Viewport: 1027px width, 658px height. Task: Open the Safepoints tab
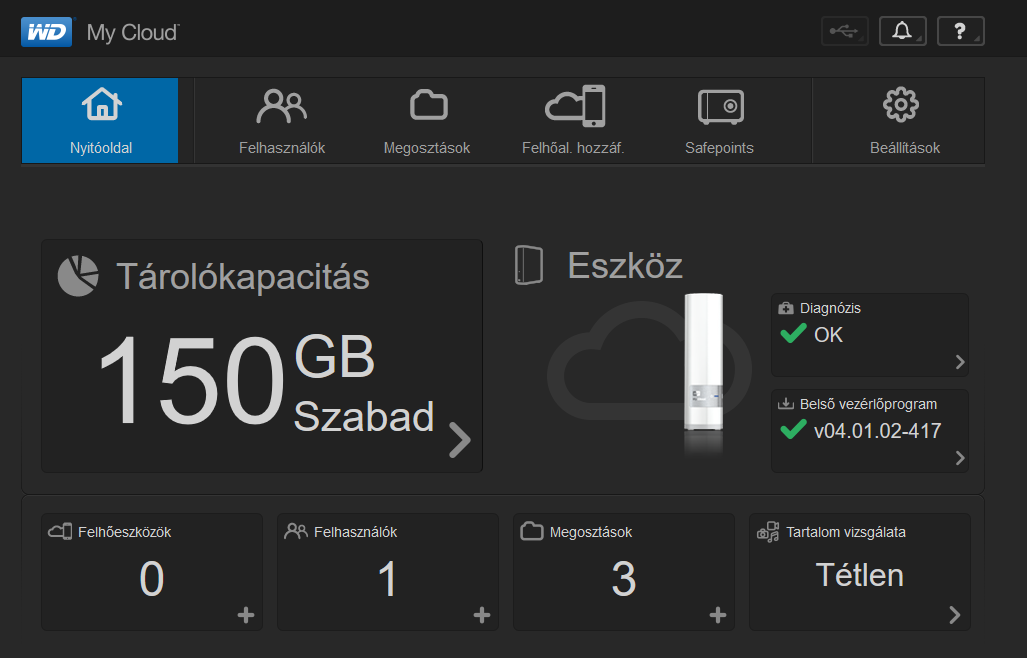pyautogui.click(x=719, y=120)
